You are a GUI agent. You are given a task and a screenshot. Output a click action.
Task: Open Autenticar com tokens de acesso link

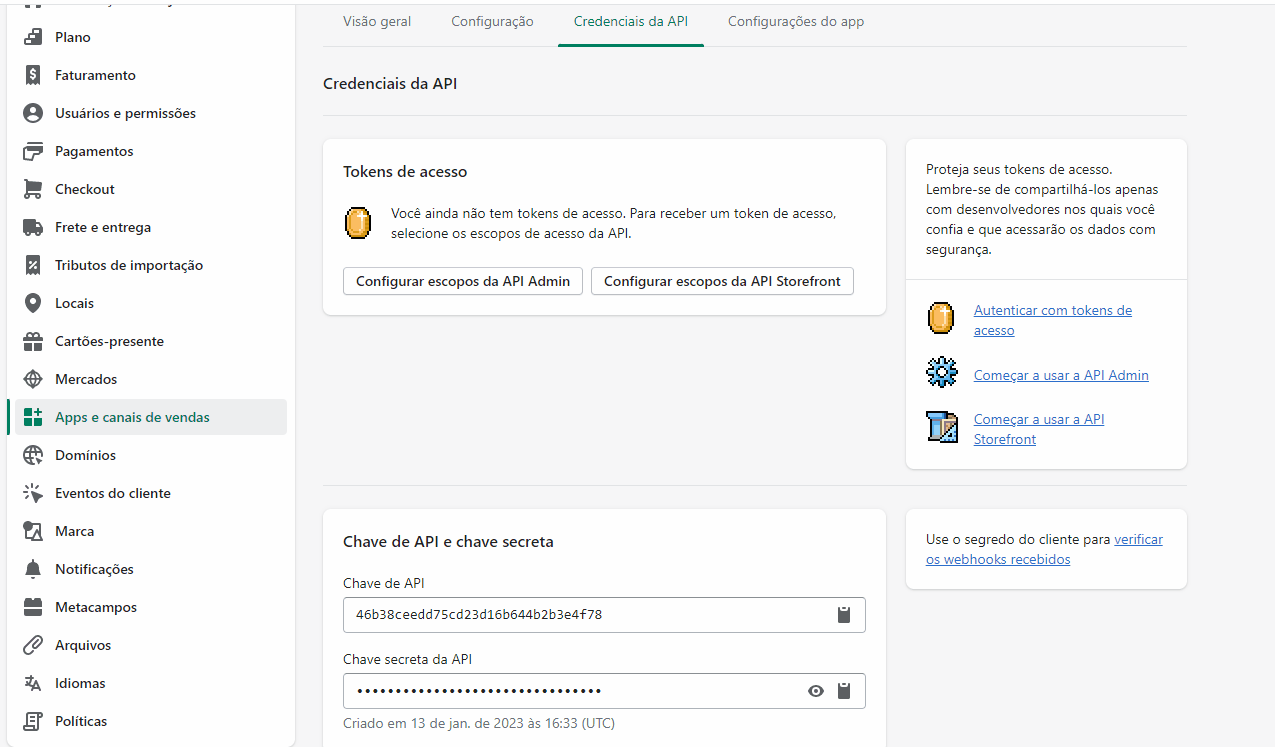(x=1053, y=320)
